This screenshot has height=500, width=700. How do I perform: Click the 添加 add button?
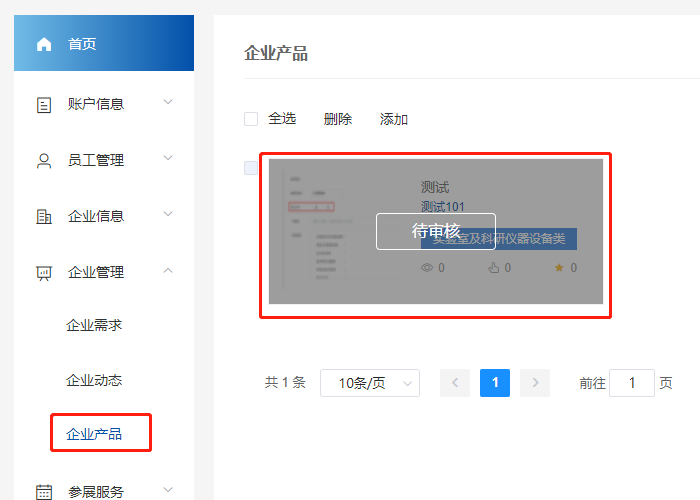point(394,119)
